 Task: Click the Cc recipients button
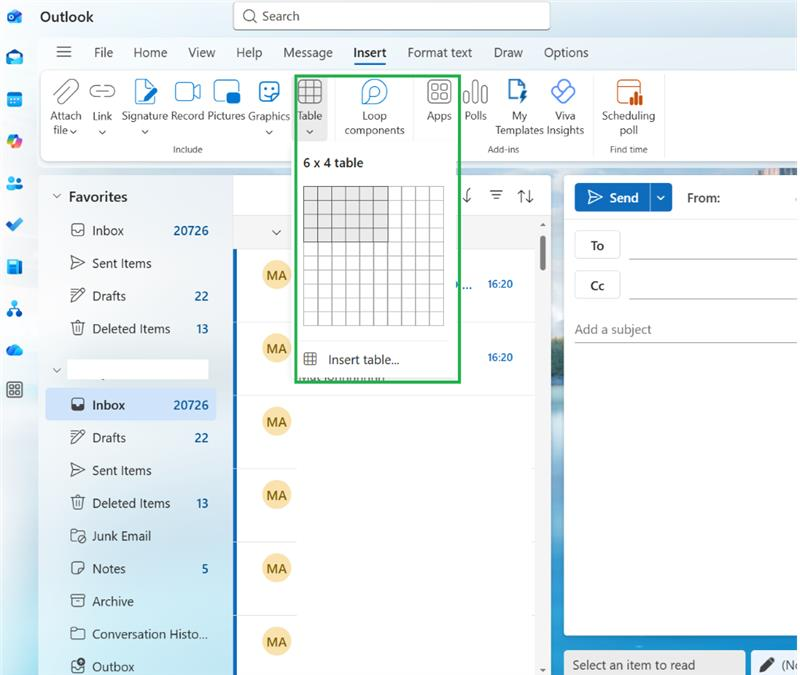597,285
